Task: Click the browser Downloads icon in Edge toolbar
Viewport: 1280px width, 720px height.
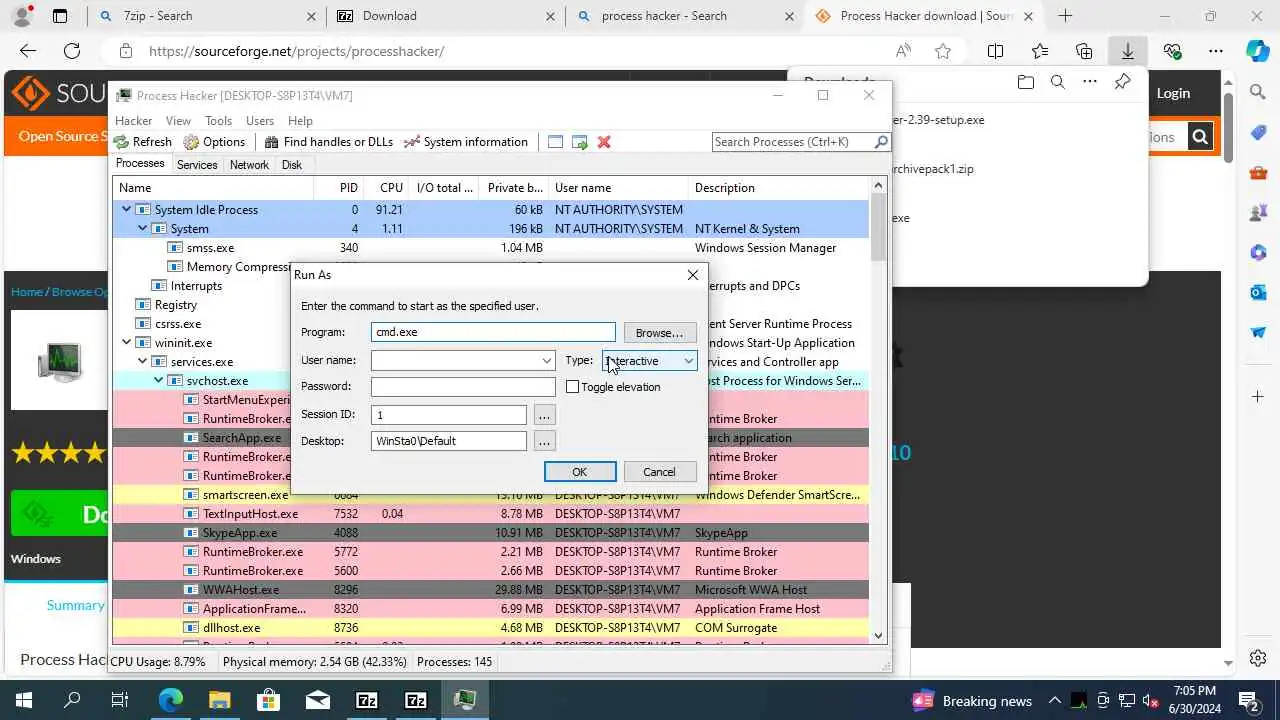Action: pyautogui.click(x=1127, y=51)
